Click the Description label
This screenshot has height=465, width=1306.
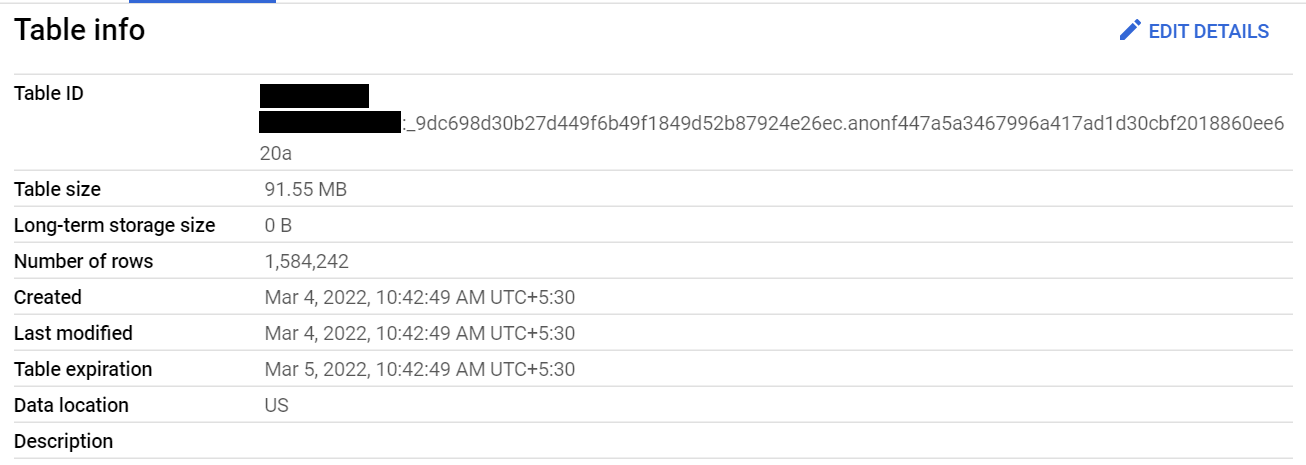click(63, 441)
